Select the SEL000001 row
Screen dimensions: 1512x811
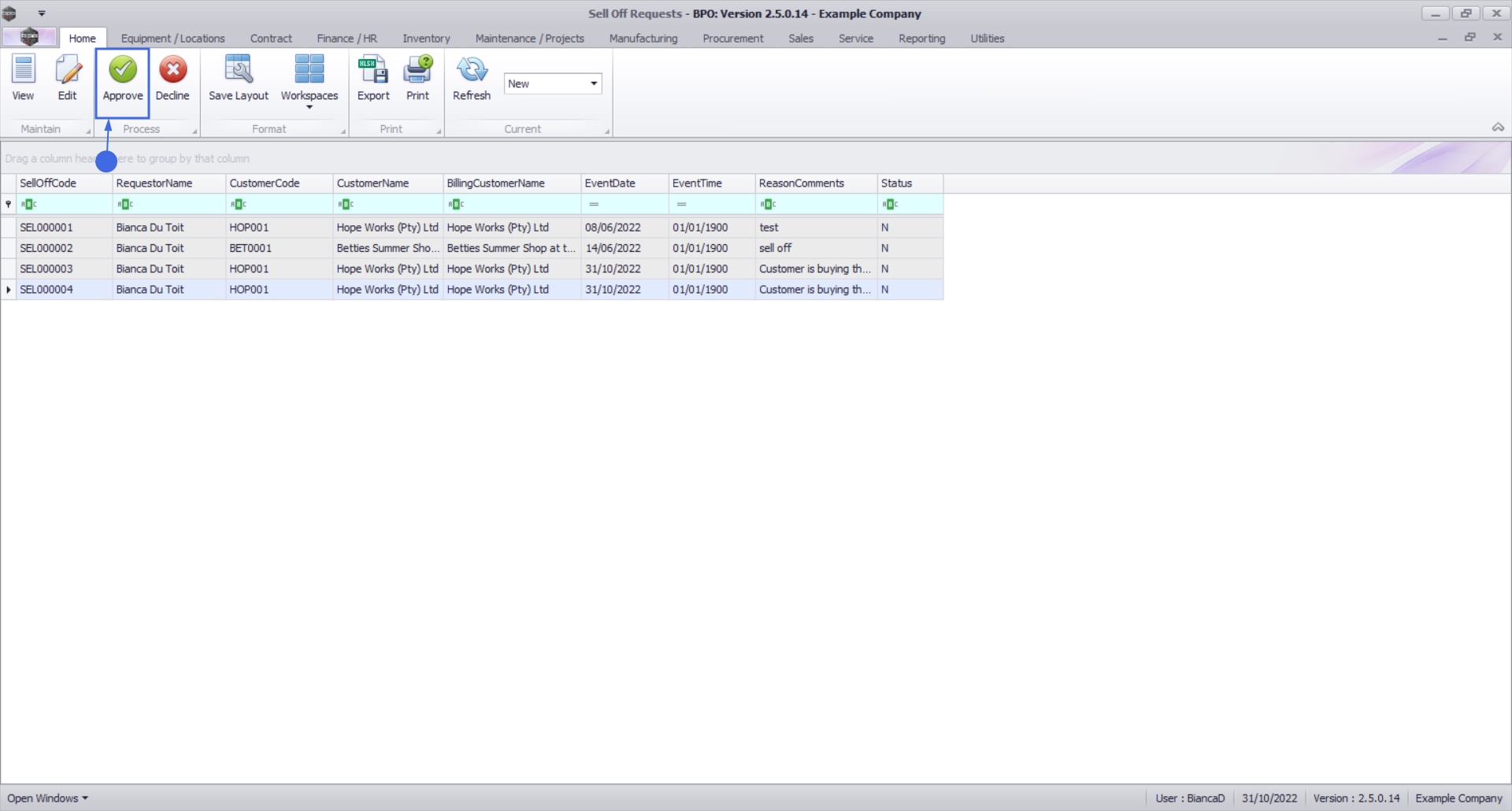[x=472, y=228]
